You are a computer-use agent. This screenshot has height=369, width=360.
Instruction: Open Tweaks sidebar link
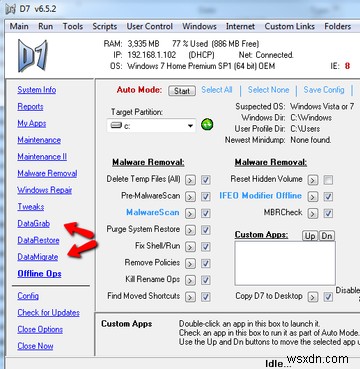[x=31, y=207]
